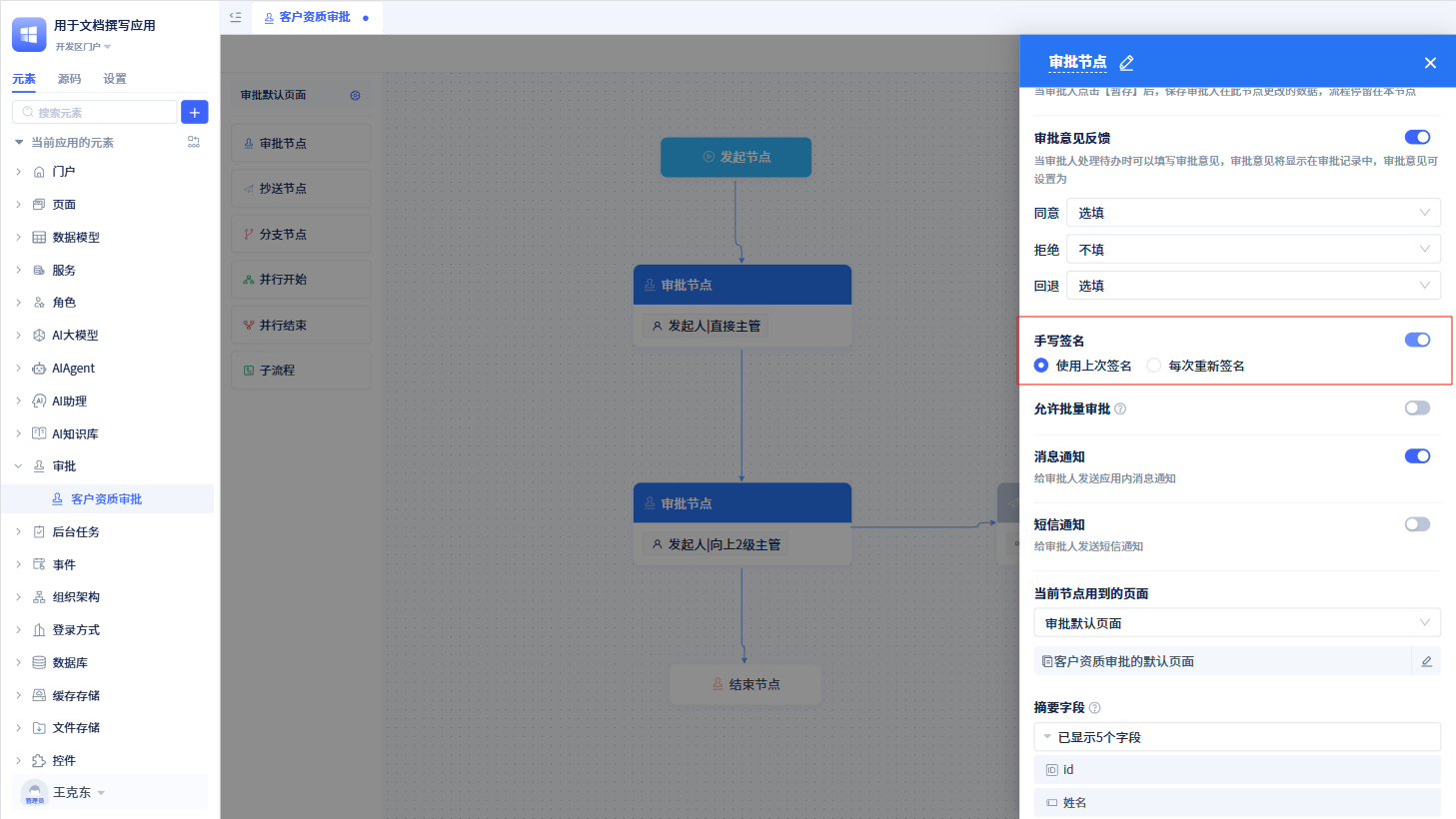Click the element tree layout icon
This screenshot has width=1456, height=819.
[x=194, y=142]
